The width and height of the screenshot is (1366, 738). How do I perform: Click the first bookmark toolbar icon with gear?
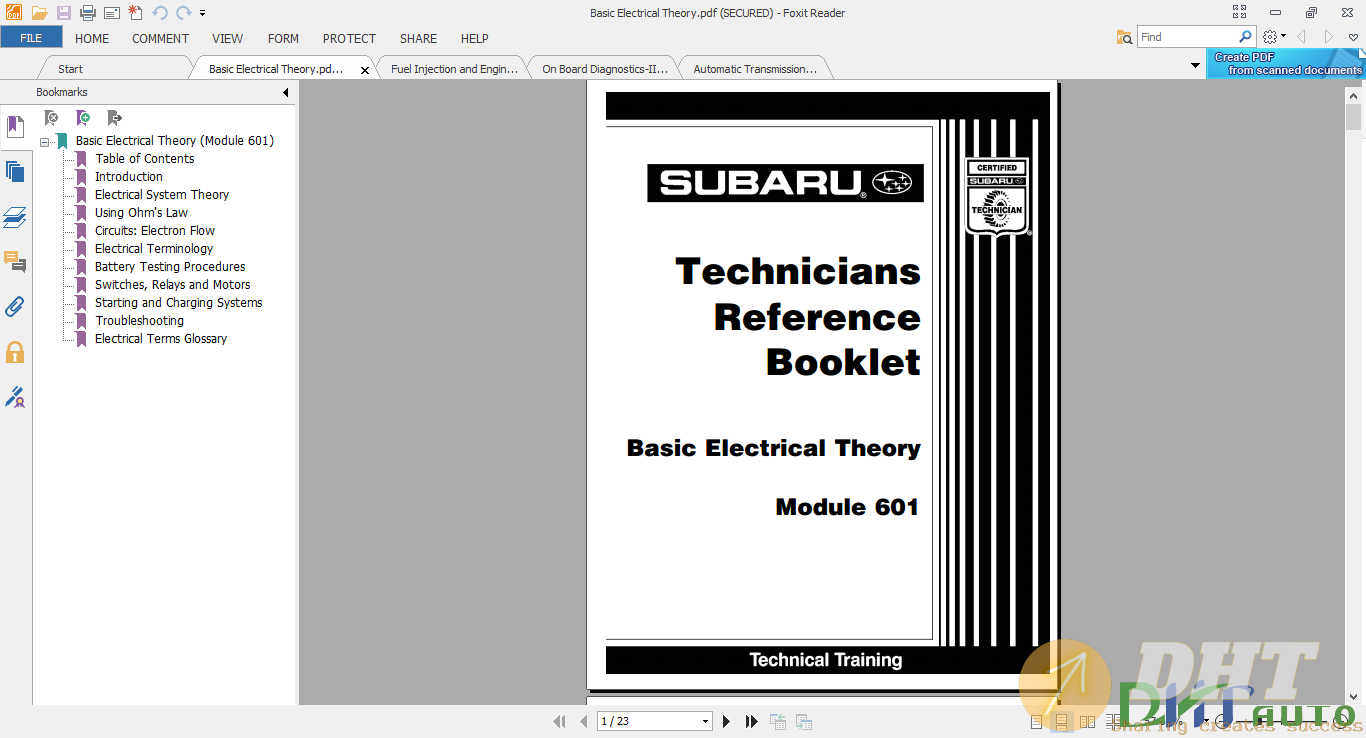[51, 118]
